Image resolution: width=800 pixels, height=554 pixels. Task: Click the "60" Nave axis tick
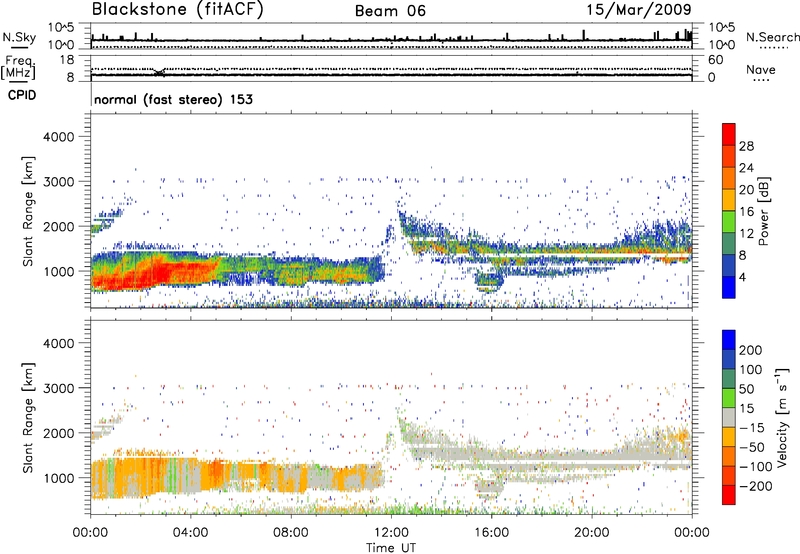click(715, 60)
